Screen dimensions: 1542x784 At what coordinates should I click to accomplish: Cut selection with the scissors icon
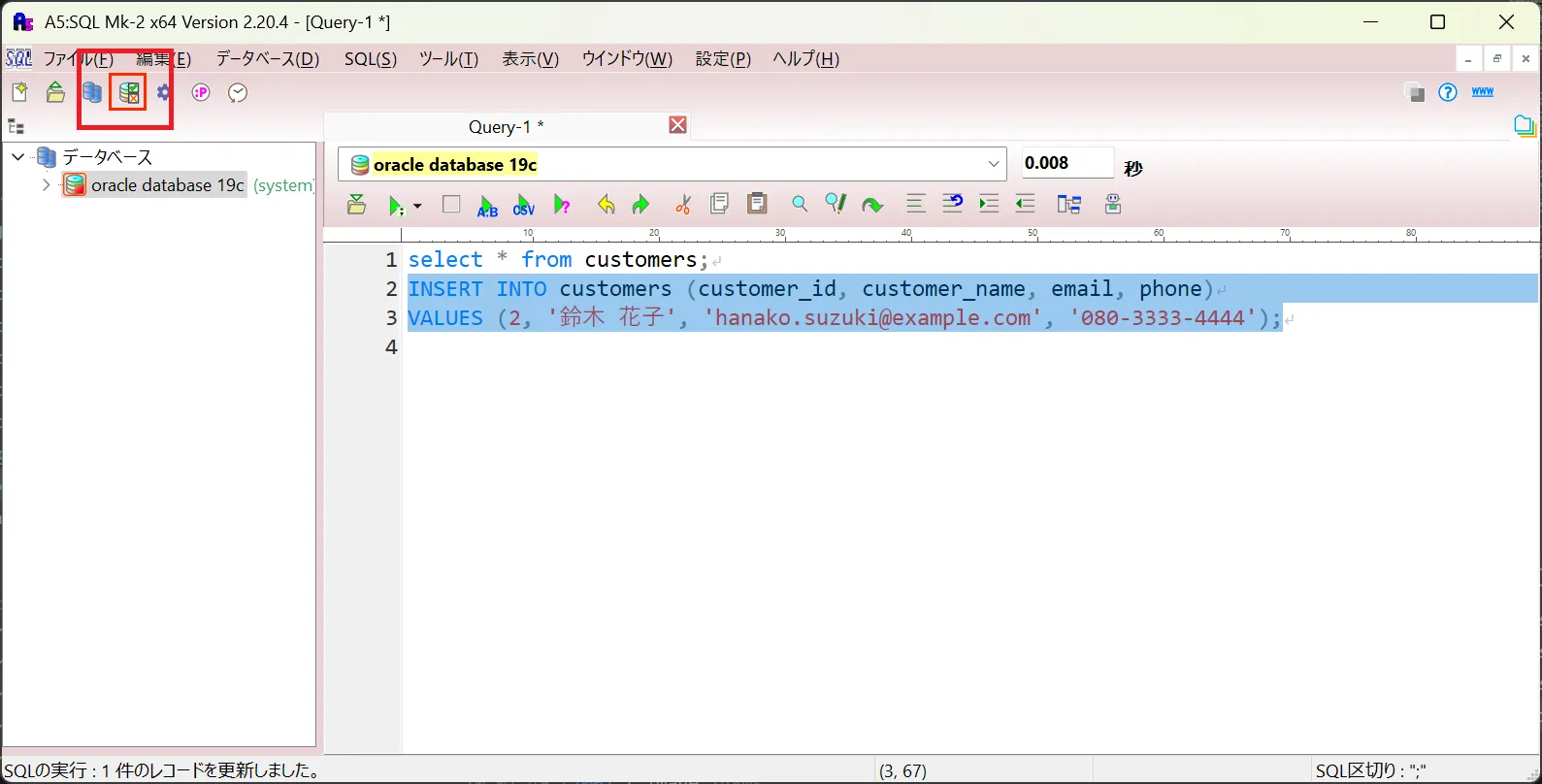pyautogui.click(x=684, y=205)
